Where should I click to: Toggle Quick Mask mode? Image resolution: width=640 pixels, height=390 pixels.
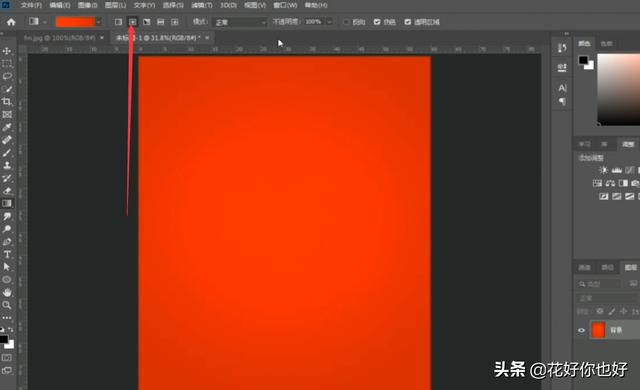click(x=7, y=358)
